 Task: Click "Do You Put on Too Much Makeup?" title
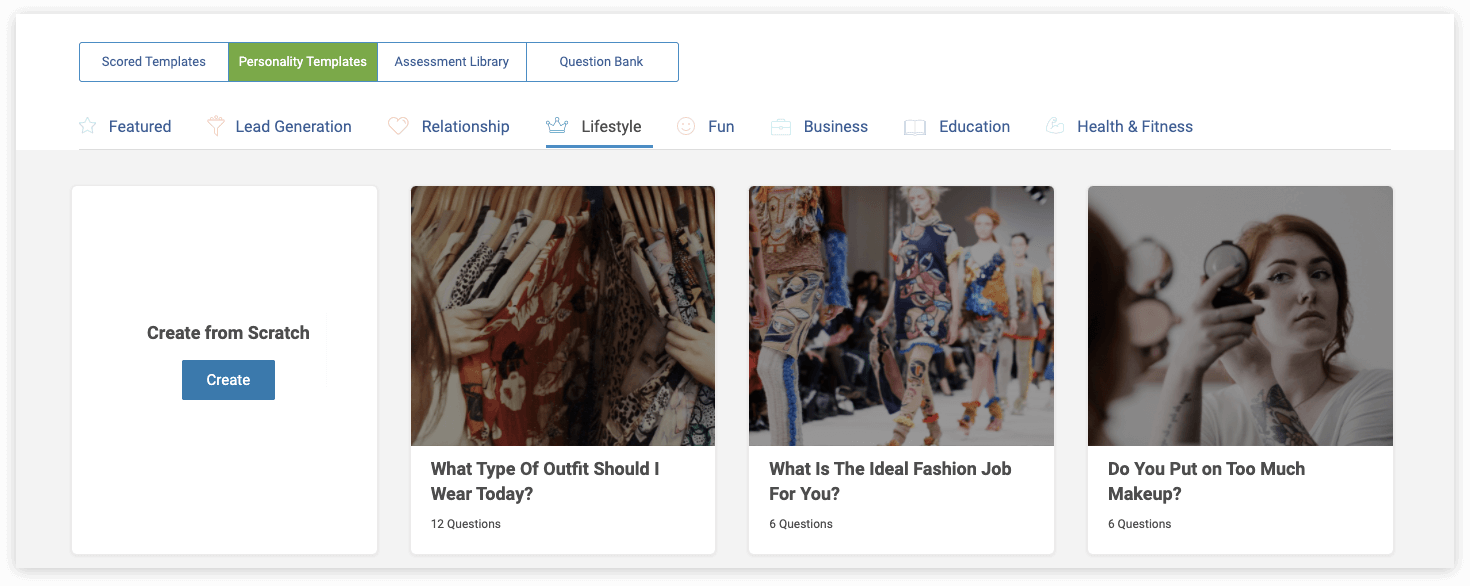click(x=1206, y=481)
